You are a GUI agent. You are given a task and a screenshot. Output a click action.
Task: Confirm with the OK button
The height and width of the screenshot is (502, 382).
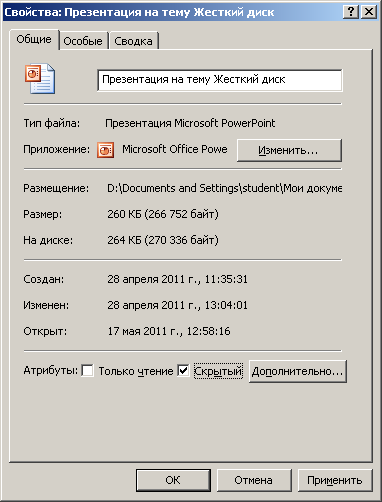click(x=173, y=480)
